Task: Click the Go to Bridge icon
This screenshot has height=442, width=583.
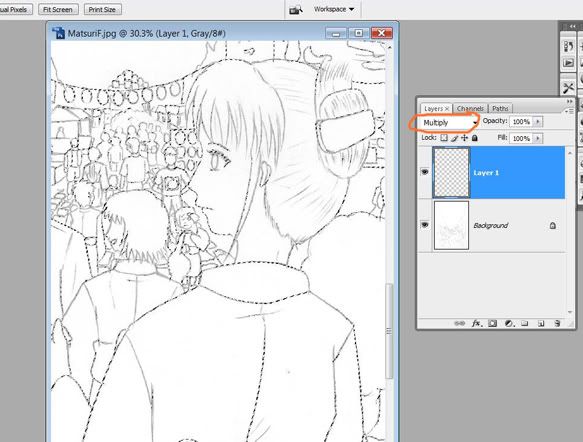Action: (296, 10)
